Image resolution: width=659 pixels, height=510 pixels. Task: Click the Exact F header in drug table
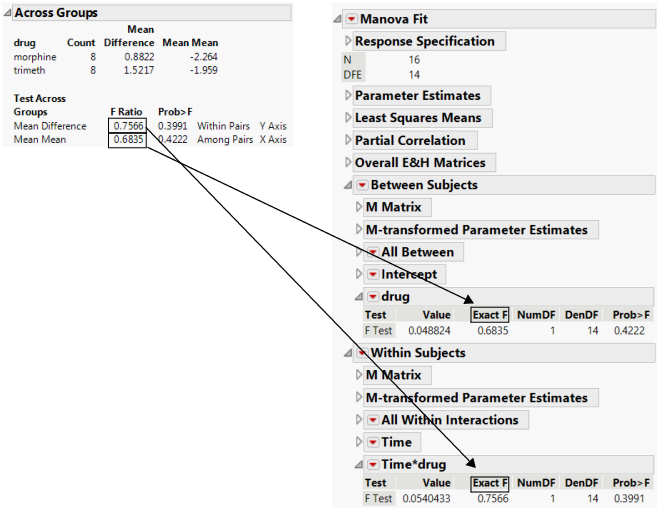click(x=490, y=315)
